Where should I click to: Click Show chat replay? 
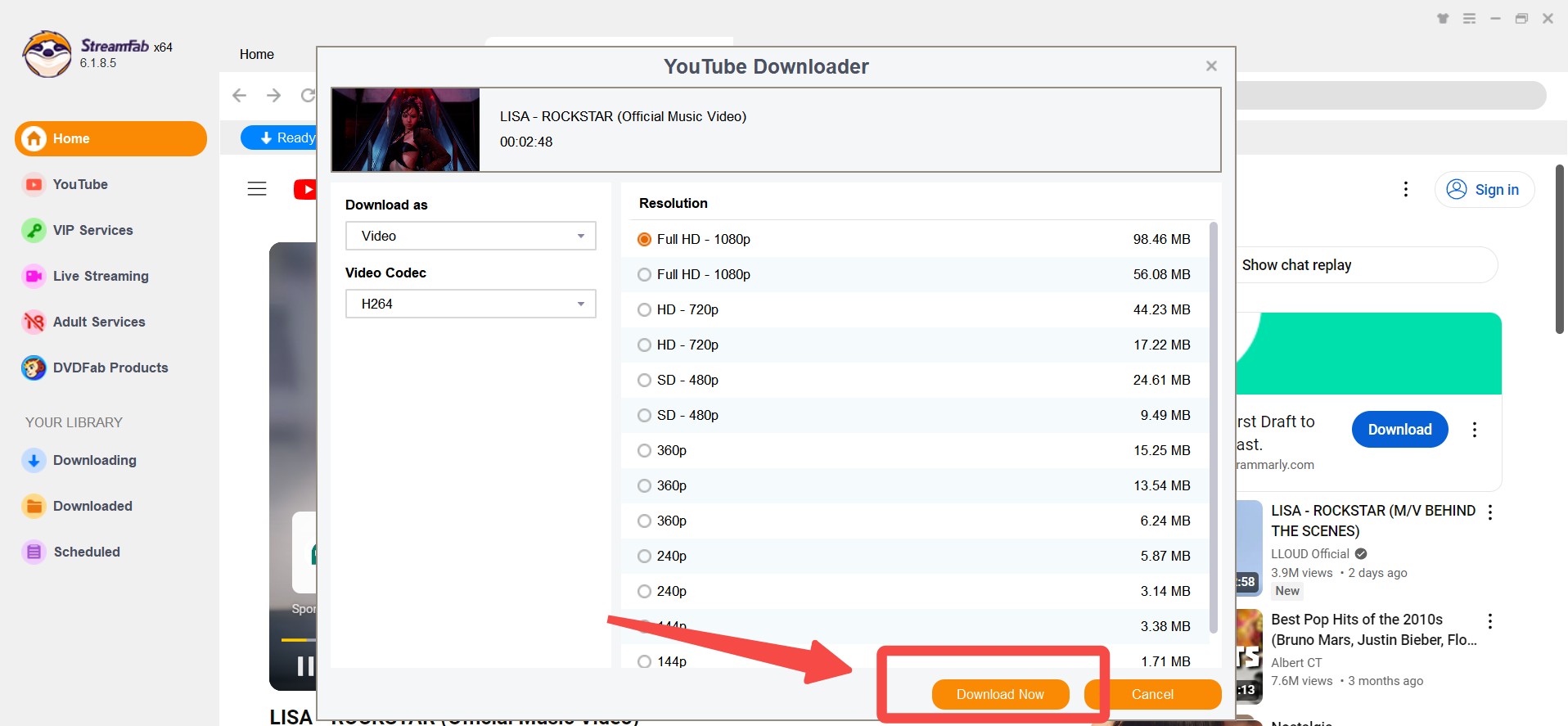pyautogui.click(x=1367, y=264)
